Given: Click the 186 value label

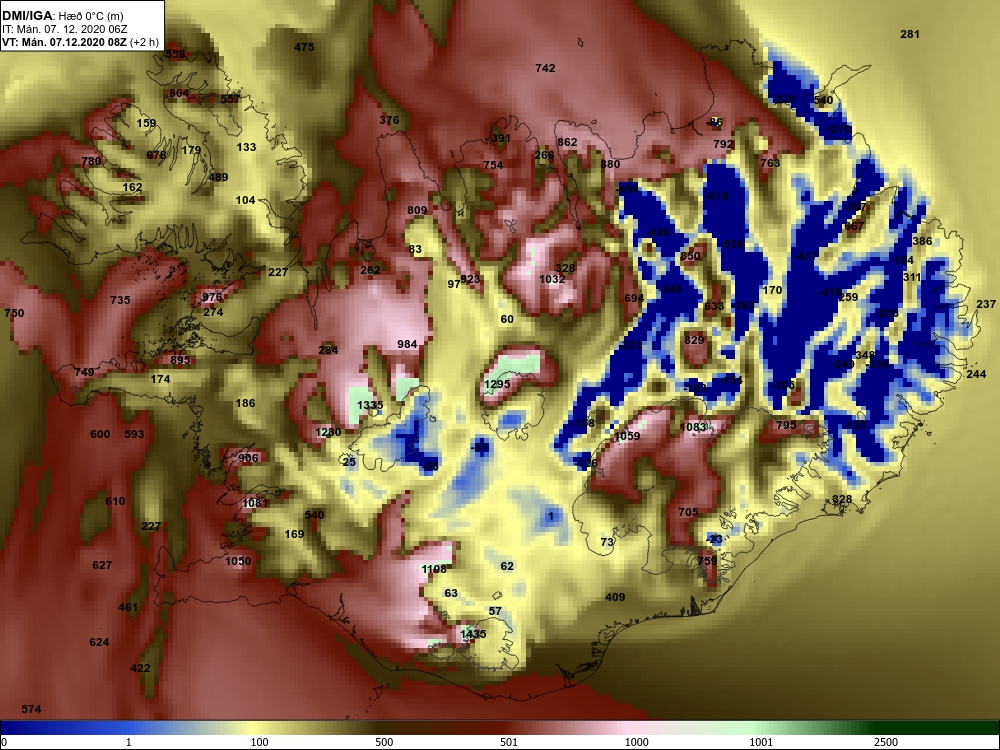Looking at the screenshot, I should [x=246, y=402].
